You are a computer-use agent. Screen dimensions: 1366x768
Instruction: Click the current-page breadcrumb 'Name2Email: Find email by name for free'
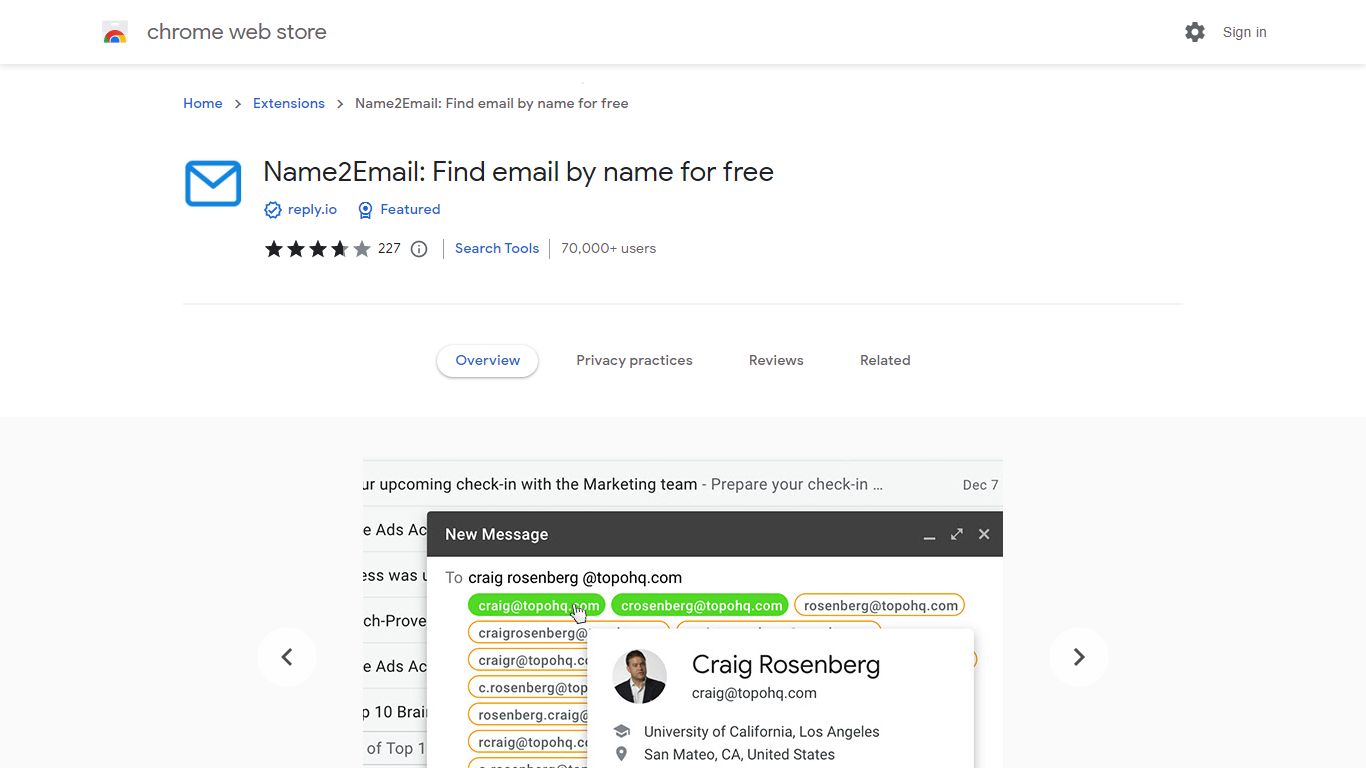pos(492,103)
